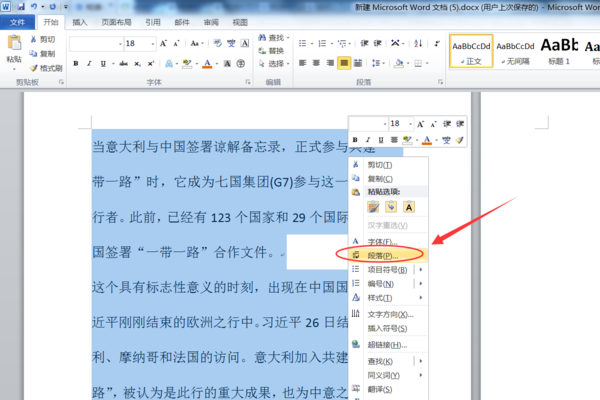Image resolution: width=600 pixels, height=400 pixels.
Task: Open the font dialog launcher in ribbon
Action: coord(248,82)
